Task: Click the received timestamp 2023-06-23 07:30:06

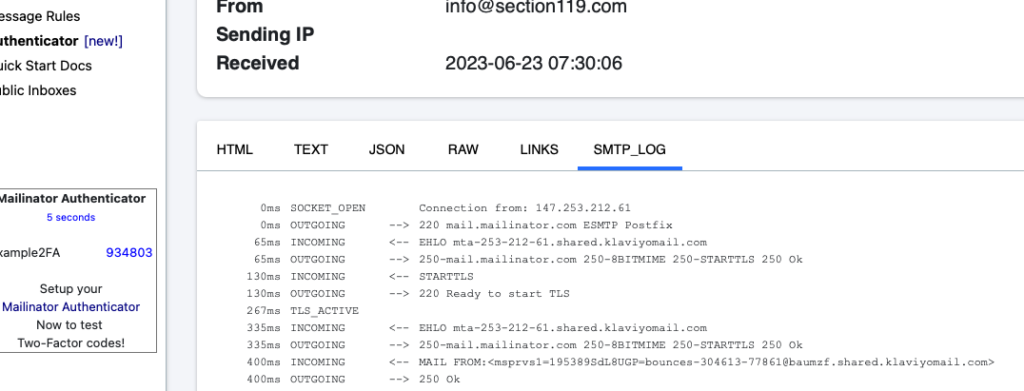Action: tap(534, 63)
